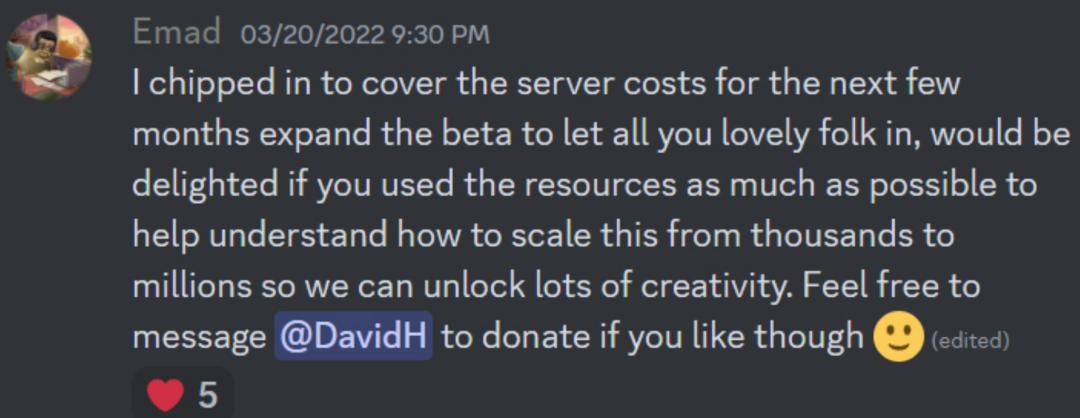
Task: Click the (edited) label after message
Action: 970,340
